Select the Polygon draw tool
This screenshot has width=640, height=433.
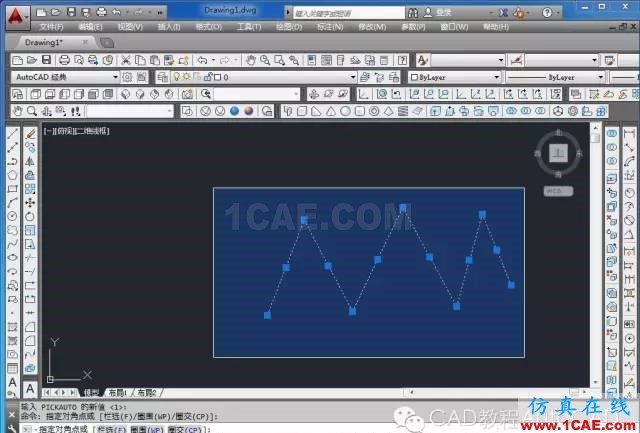pos(13,175)
